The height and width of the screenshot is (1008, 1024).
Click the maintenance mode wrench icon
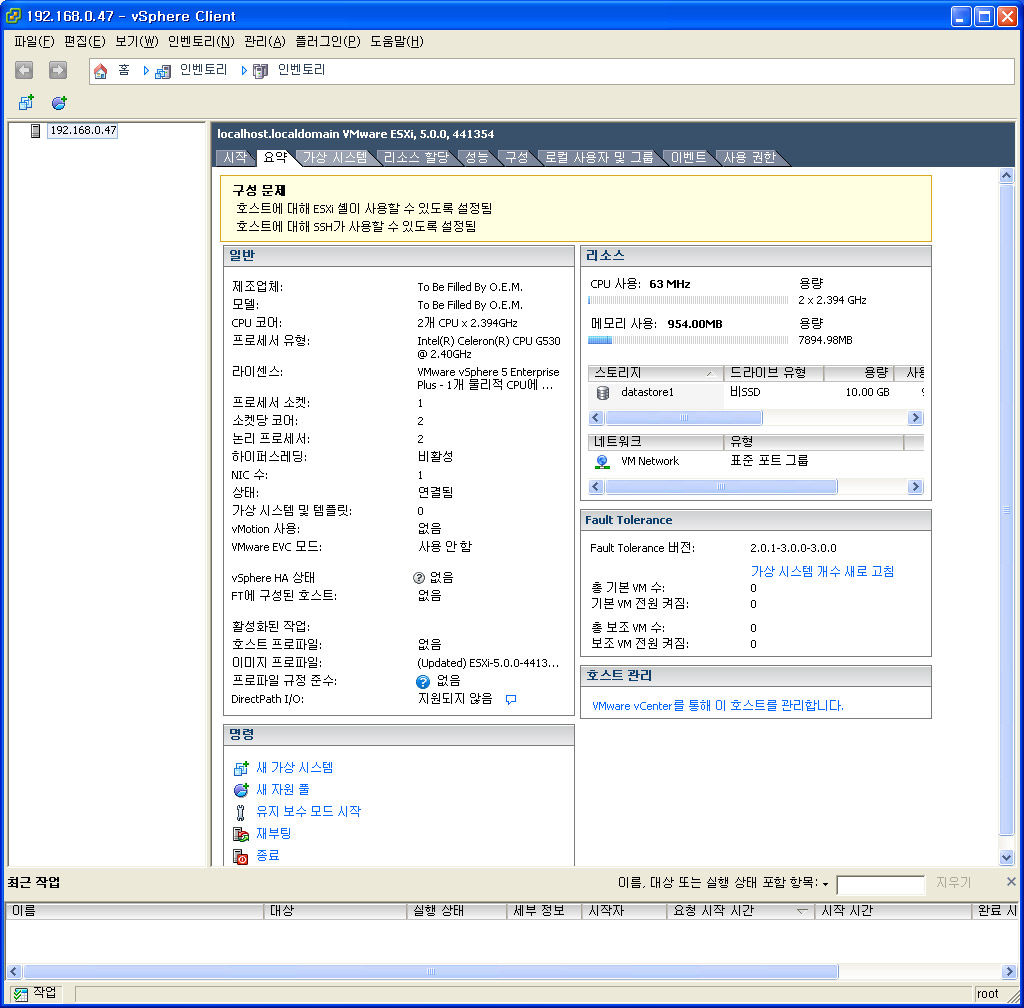pyautogui.click(x=240, y=812)
